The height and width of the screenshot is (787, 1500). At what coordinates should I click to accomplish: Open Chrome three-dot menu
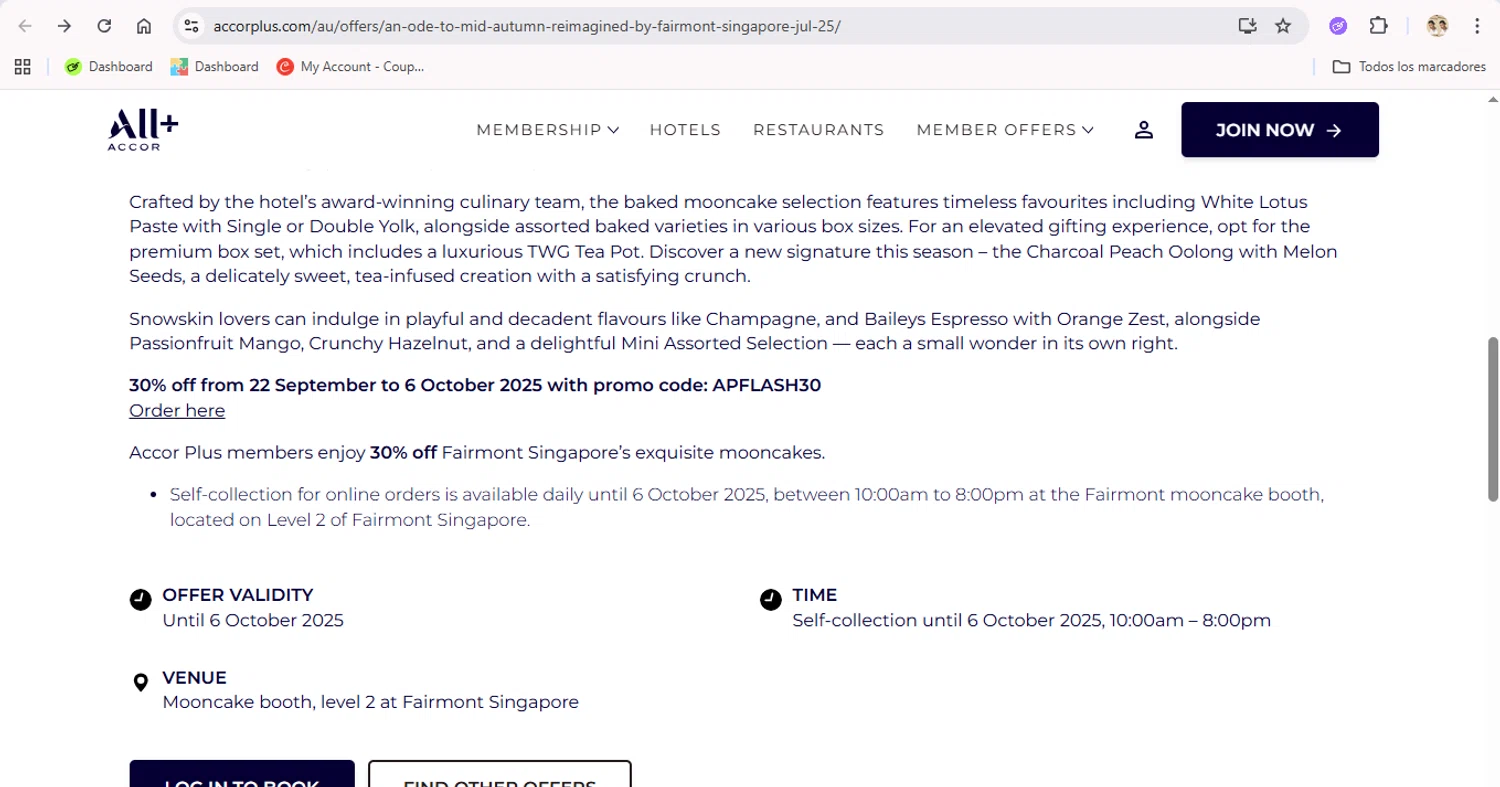tap(1477, 26)
